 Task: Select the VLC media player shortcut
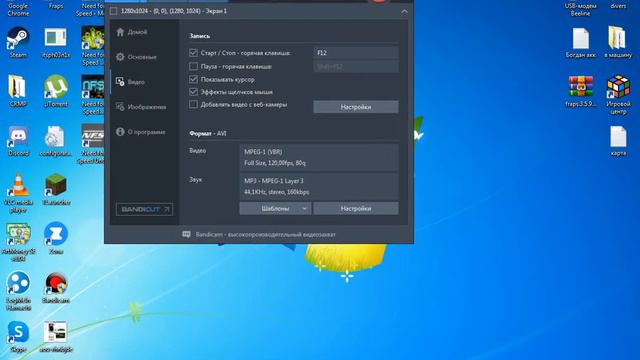[18, 193]
